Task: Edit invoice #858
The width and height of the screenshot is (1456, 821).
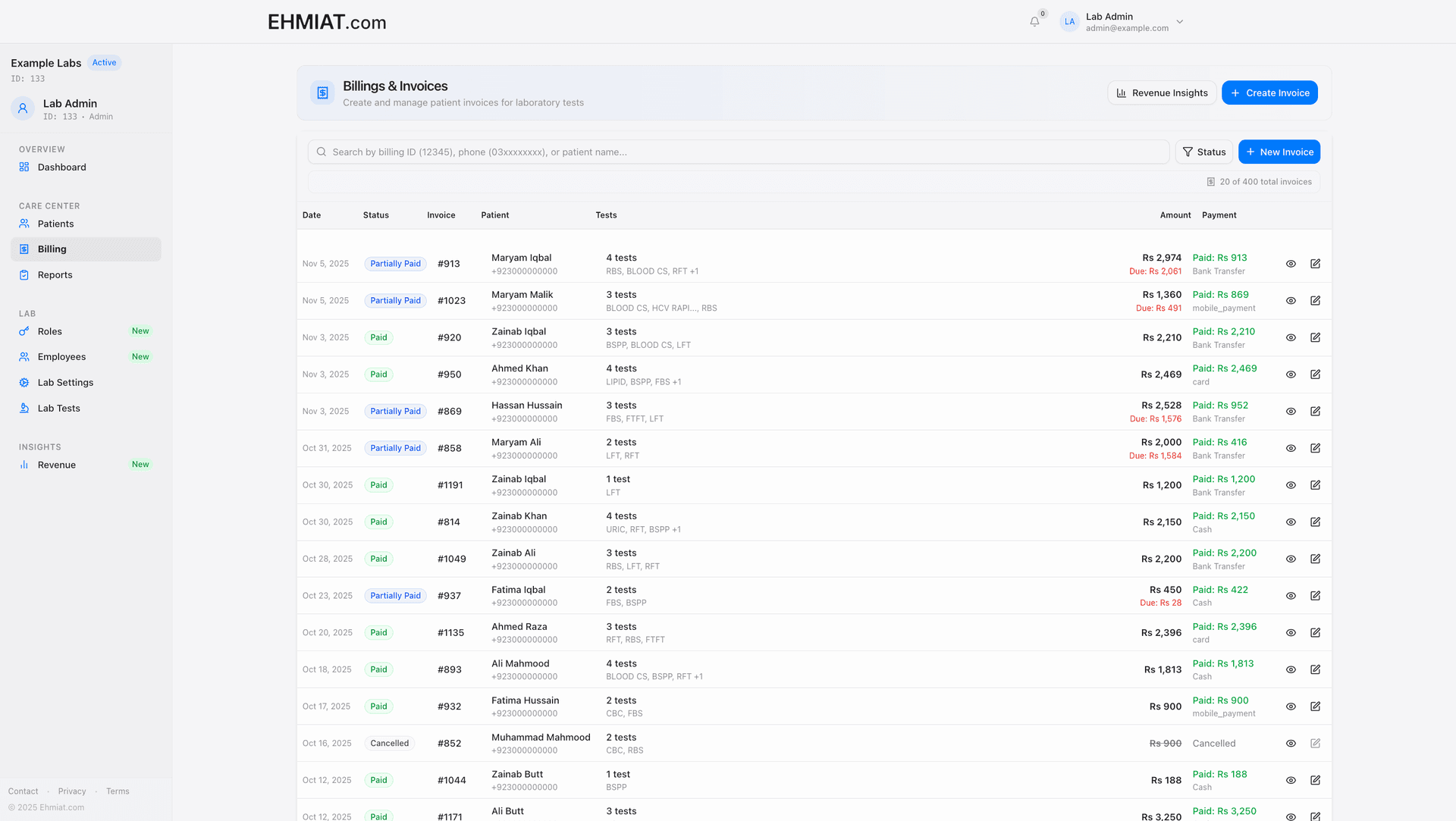Action: (x=1315, y=448)
